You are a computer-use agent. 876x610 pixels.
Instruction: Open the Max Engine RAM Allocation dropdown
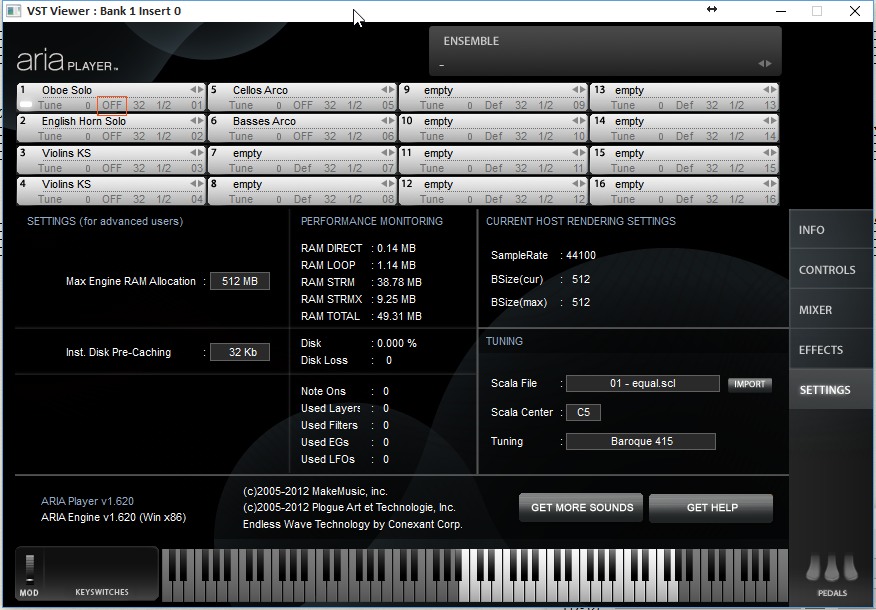coord(239,281)
